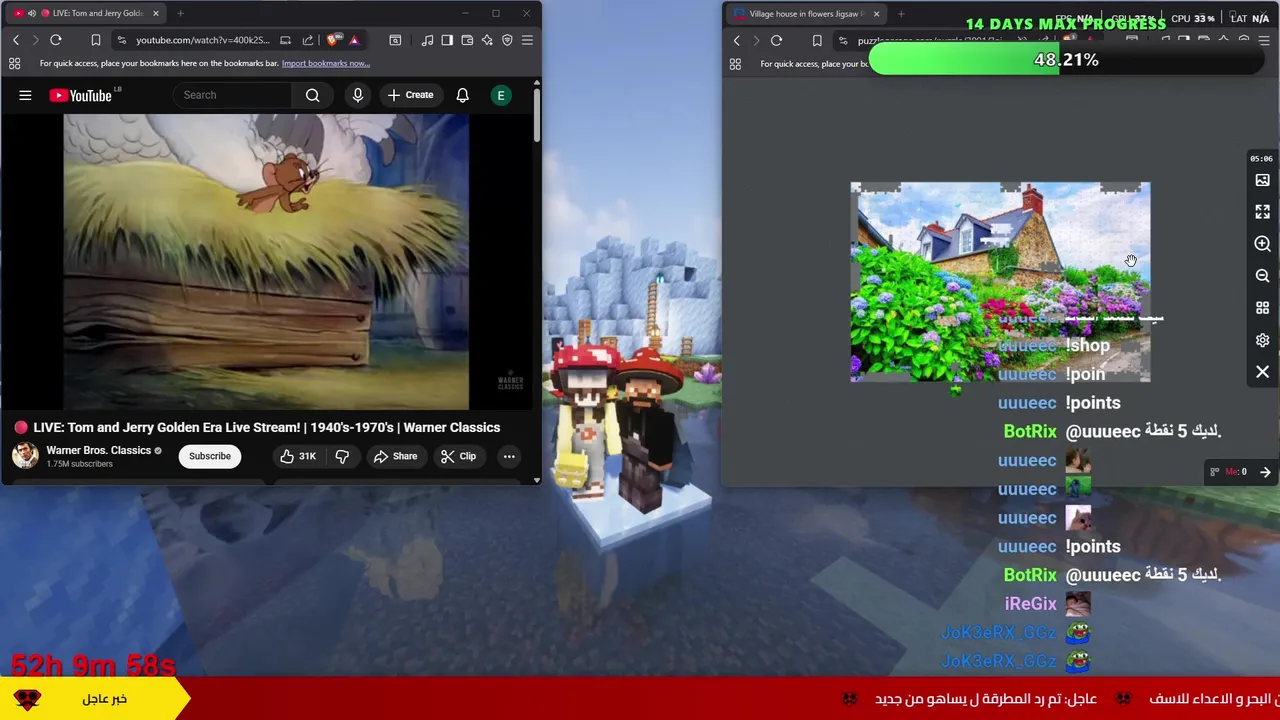1280x720 pixels.
Task: Click the 48.21% progress bar
Action: coord(1066,60)
